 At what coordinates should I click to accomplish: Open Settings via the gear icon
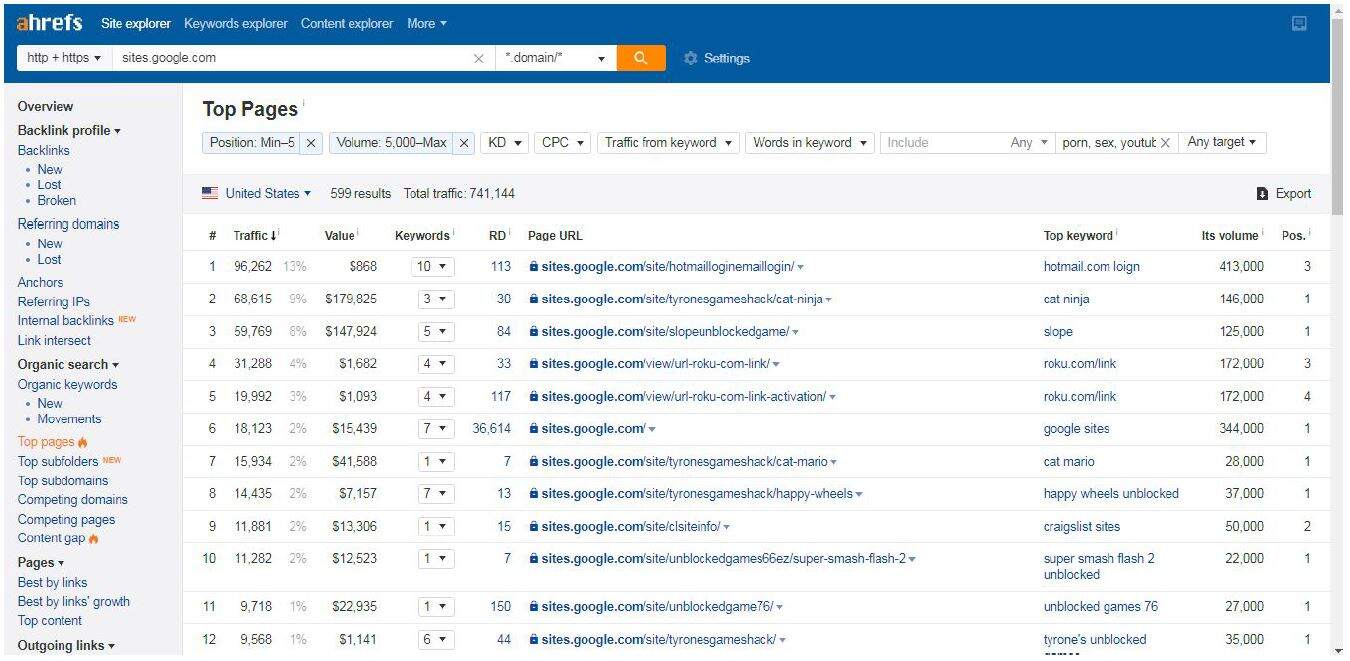(x=691, y=59)
